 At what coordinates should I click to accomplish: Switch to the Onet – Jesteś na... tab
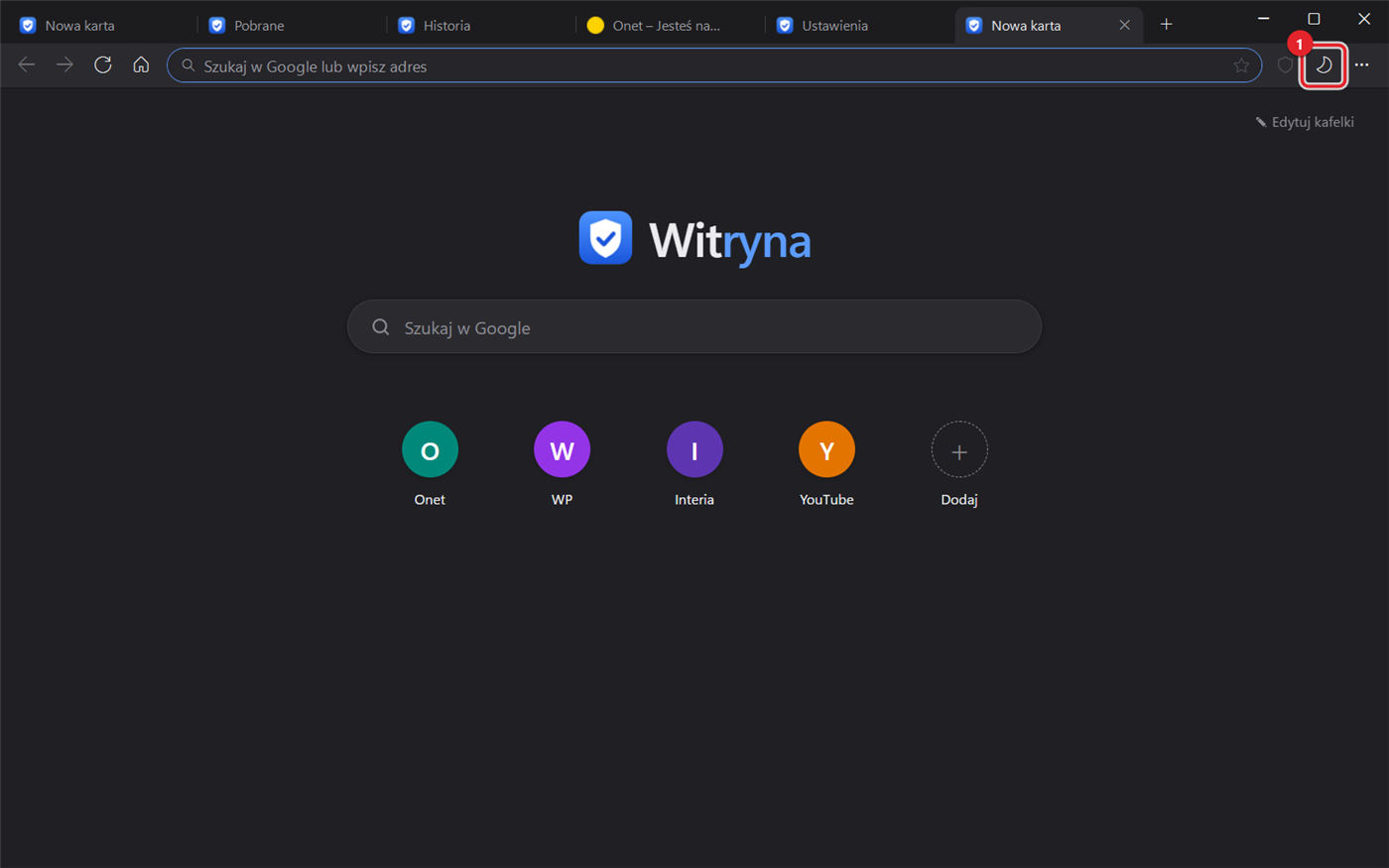(x=669, y=25)
